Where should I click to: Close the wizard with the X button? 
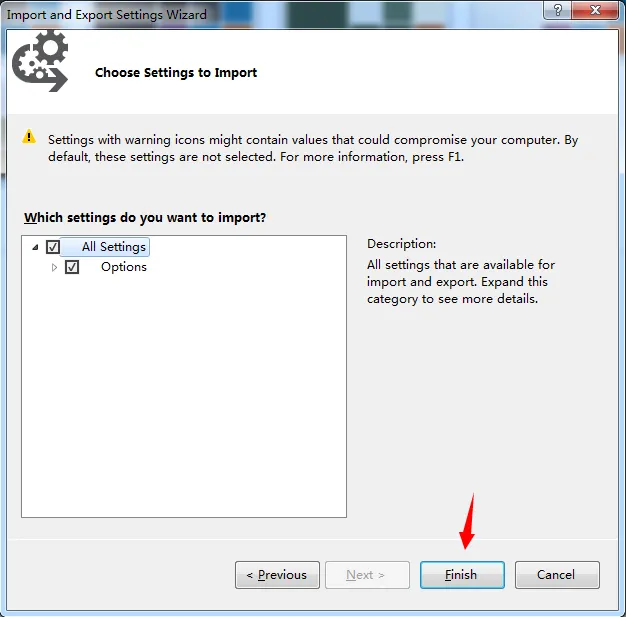[595, 10]
